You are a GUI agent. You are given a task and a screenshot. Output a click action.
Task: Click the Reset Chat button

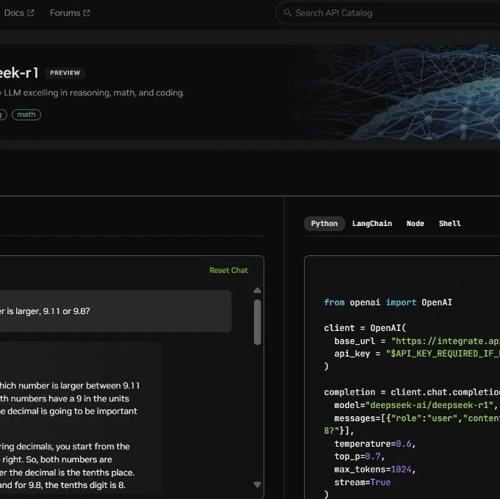(228, 270)
